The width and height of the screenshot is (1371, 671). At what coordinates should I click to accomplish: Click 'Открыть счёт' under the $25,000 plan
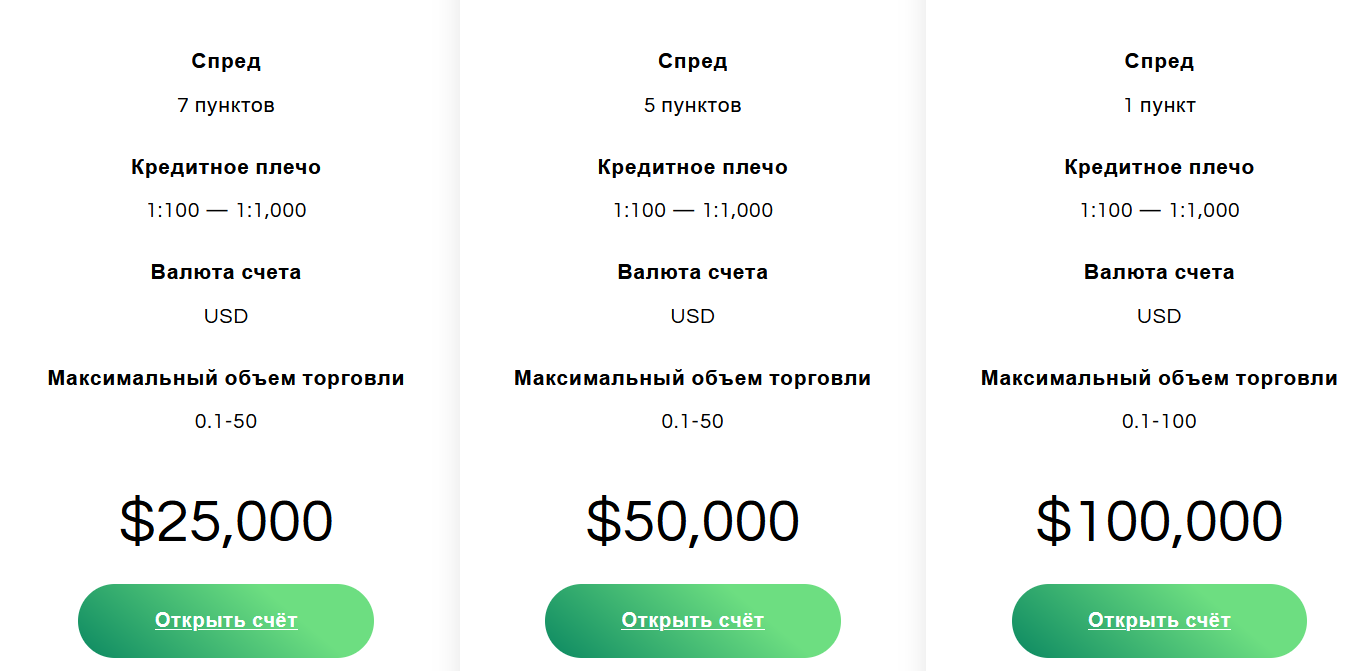click(226, 621)
